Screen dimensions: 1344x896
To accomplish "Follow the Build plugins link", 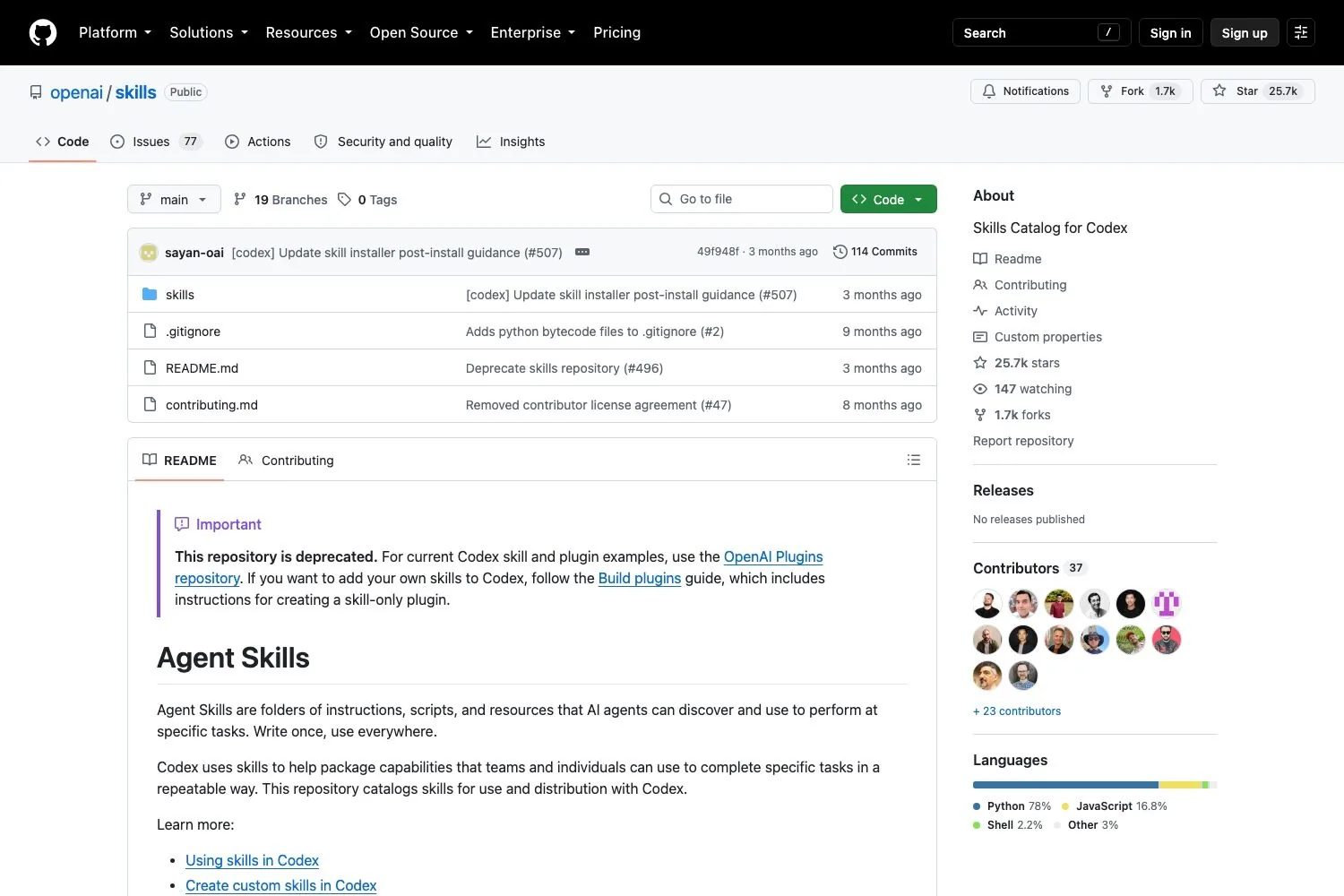I will (640, 578).
